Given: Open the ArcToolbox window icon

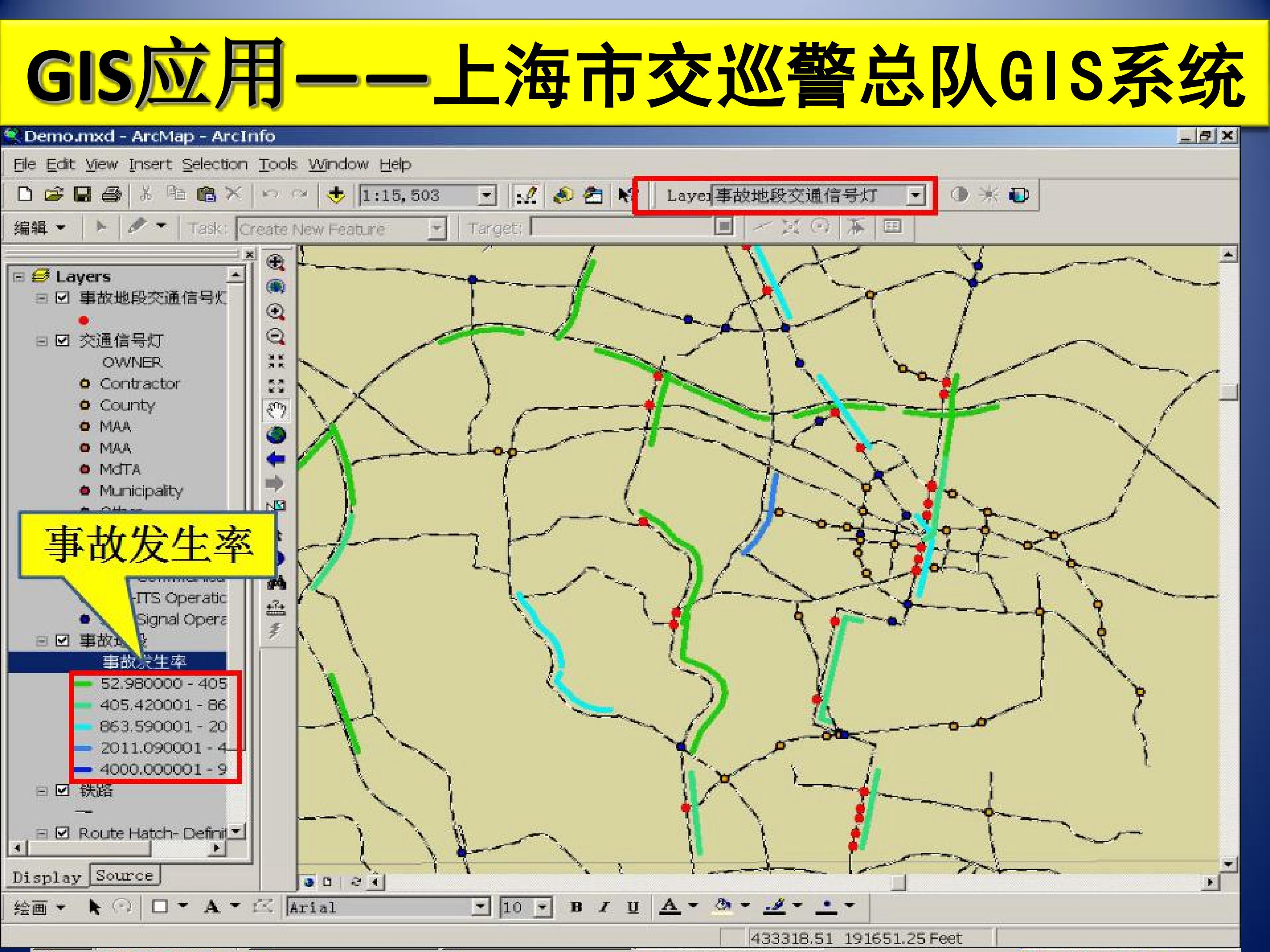Looking at the screenshot, I should tap(593, 195).
